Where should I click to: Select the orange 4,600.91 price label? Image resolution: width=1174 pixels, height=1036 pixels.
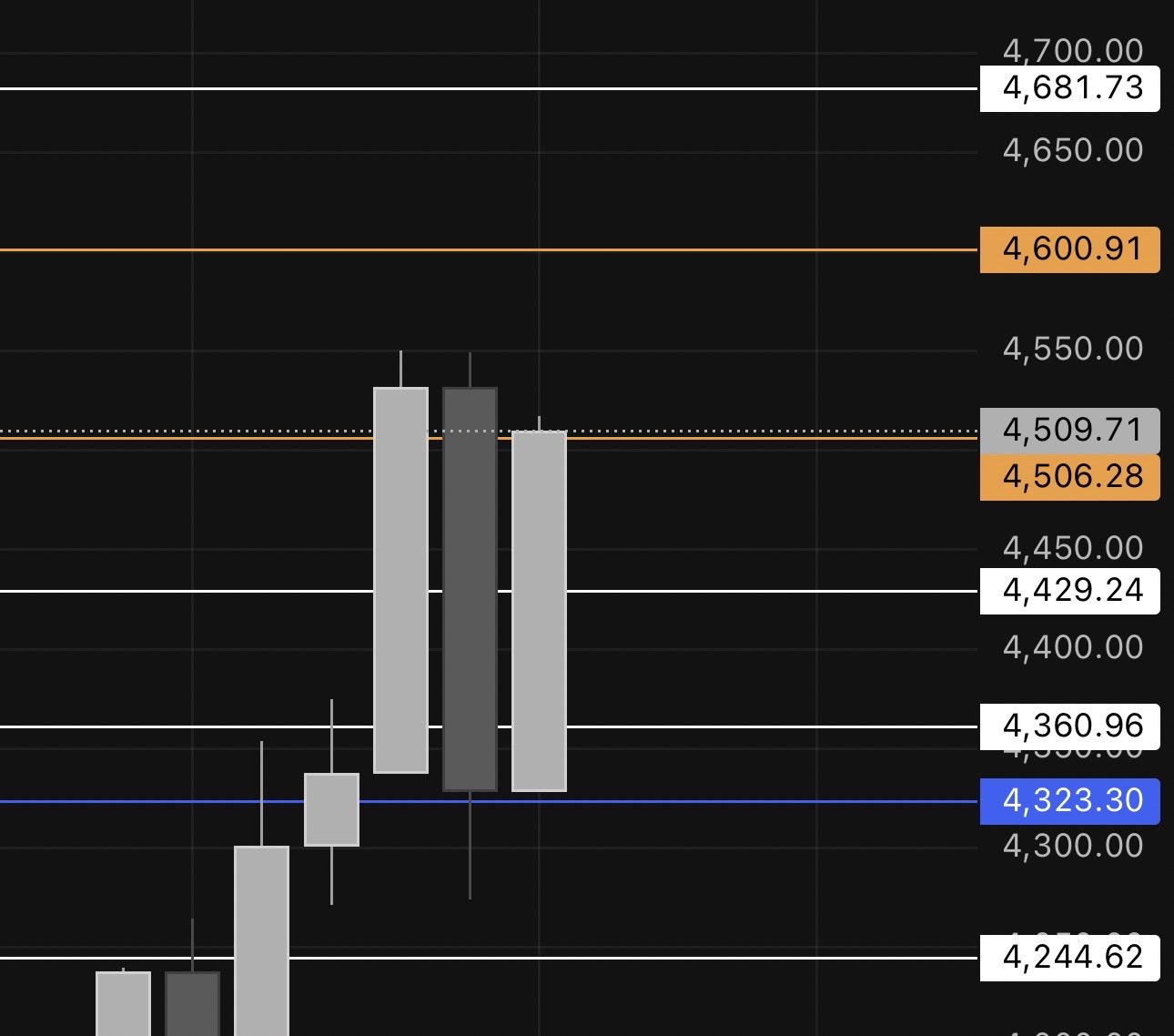coord(1069,249)
